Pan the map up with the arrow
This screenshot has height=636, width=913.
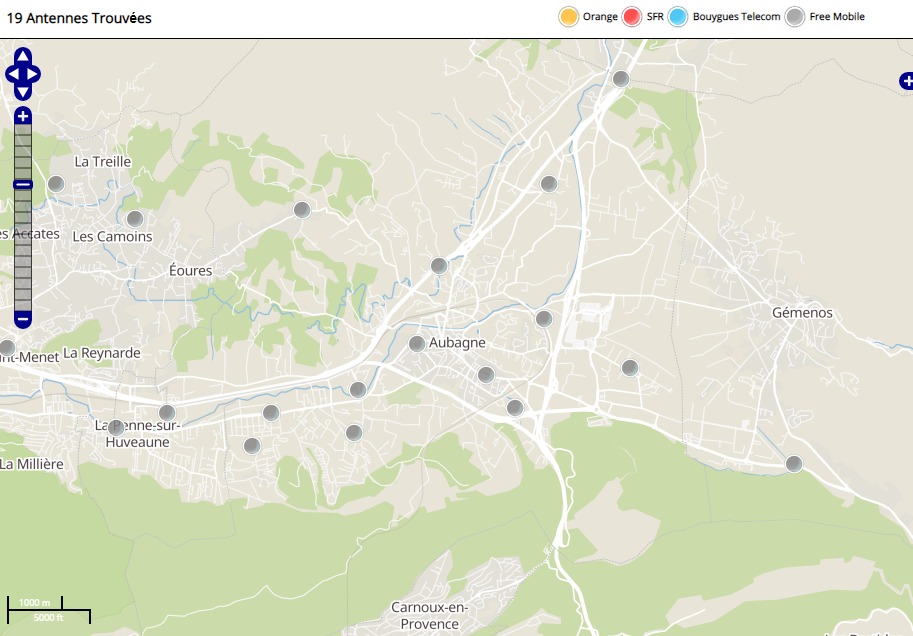pos(23,56)
